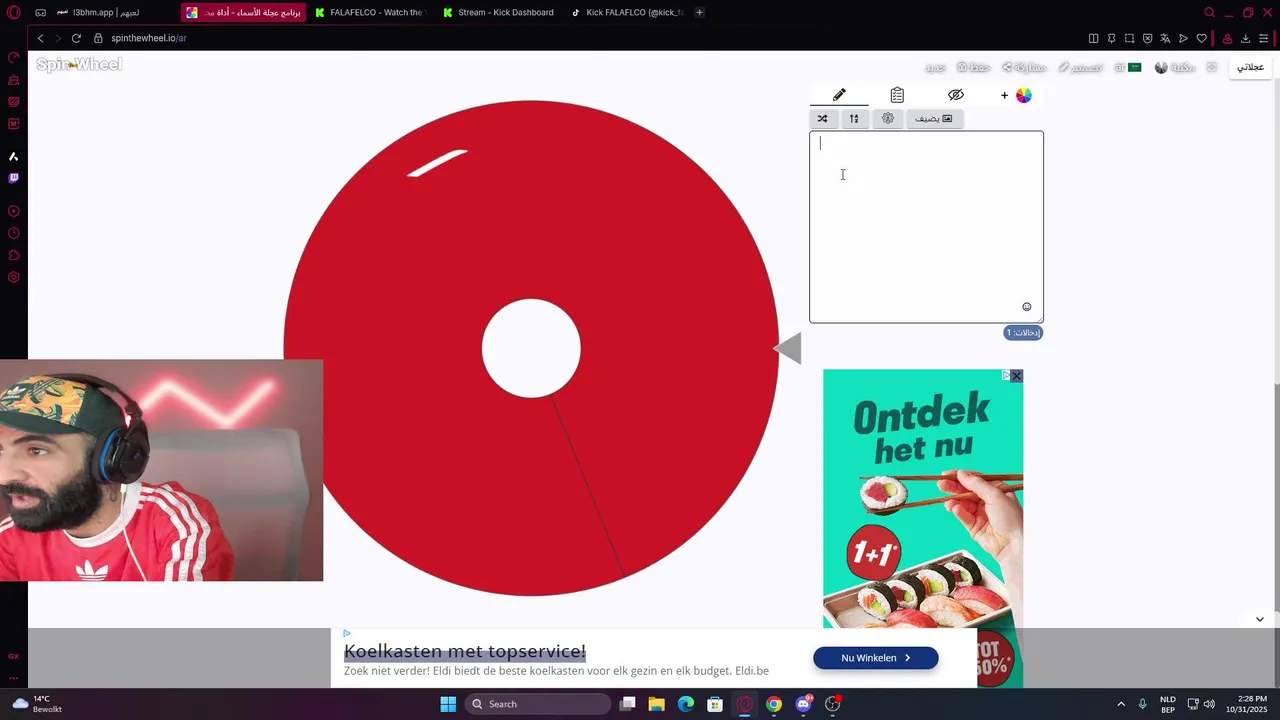Viewport: 1280px width, 720px height.
Task: Open the Windows Start menu
Action: click(448, 704)
